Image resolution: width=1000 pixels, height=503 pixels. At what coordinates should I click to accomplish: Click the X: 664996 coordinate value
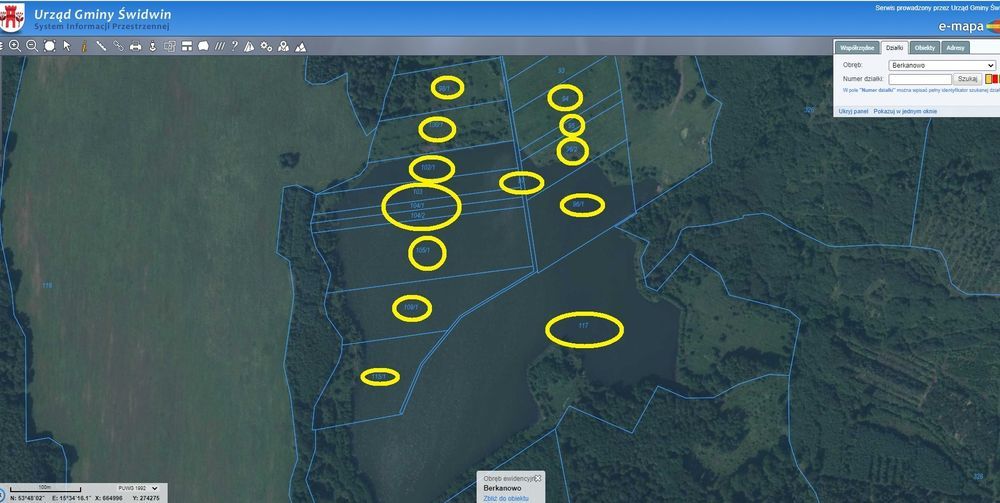coord(108,498)
